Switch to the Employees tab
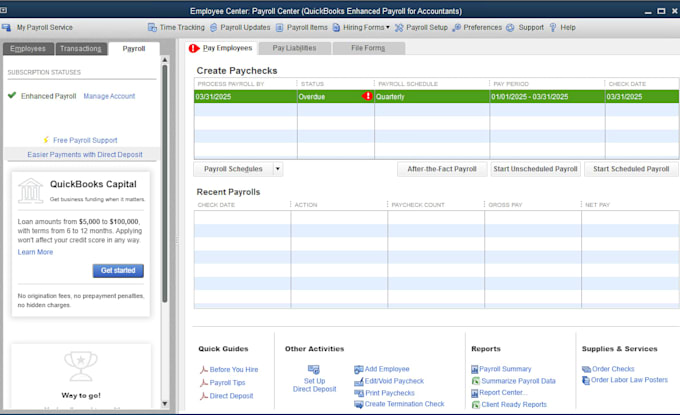The image size is (680, 415). pyautogui.click(x=28, y=49)
